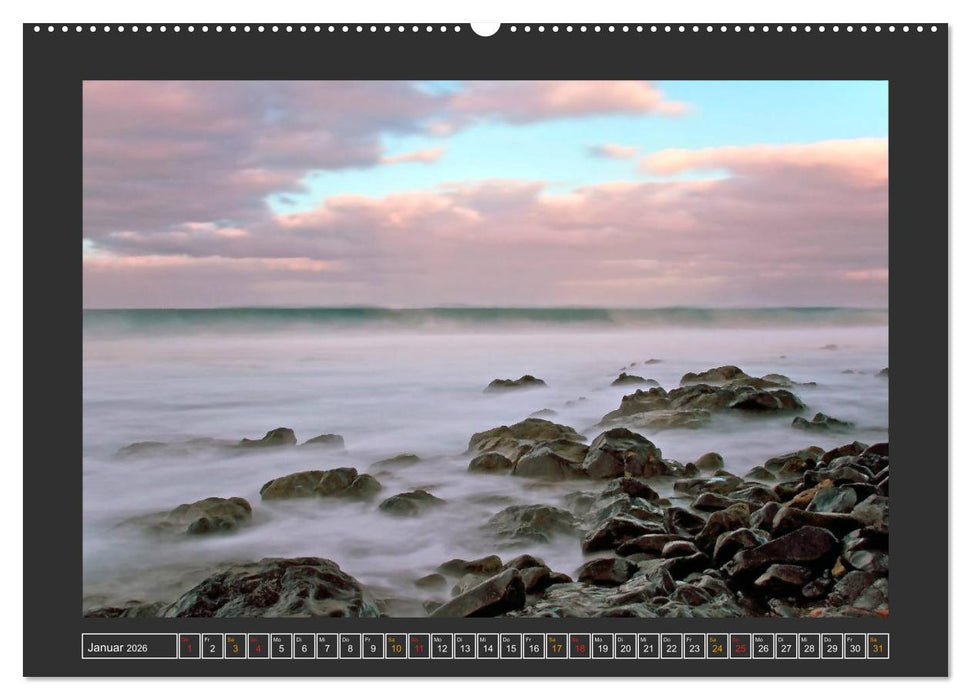
Task: Choose Monday 5 in the date strip
Action: pyautogui.click(x=282, y=647)
